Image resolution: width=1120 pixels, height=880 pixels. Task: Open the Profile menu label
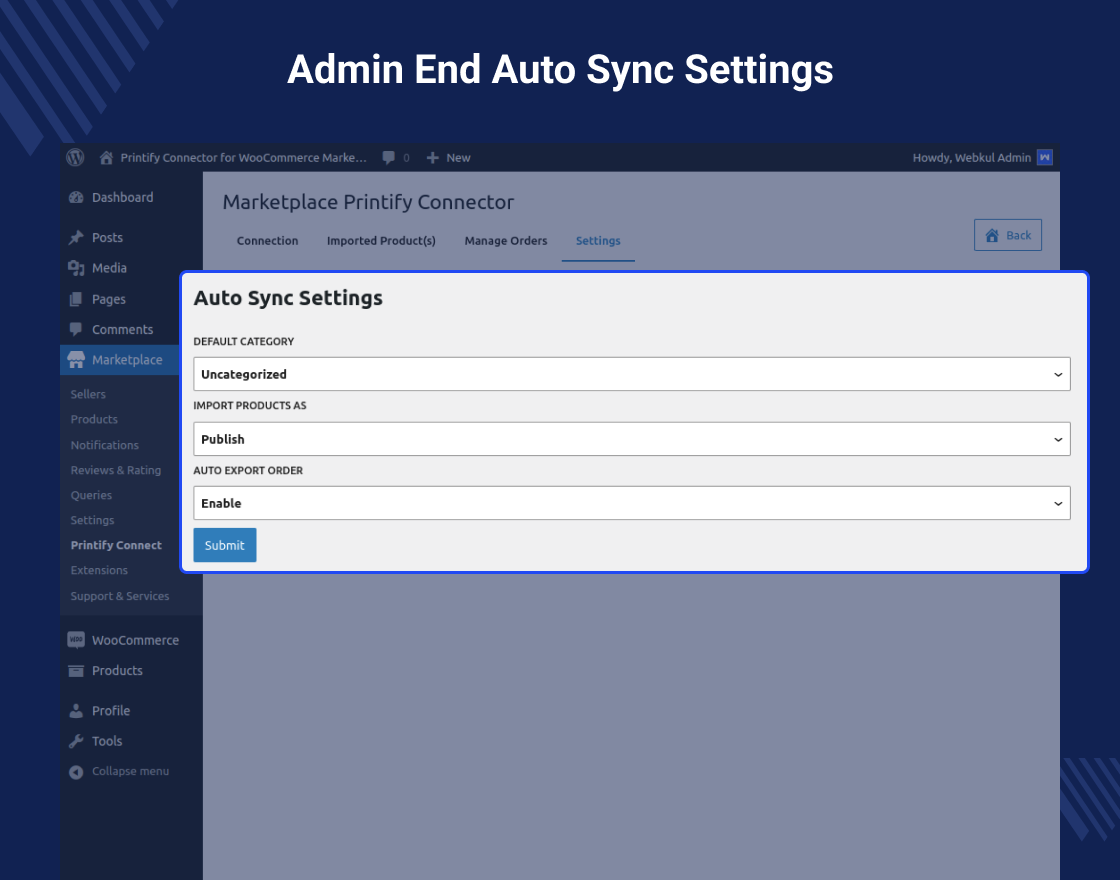point(111,711)
